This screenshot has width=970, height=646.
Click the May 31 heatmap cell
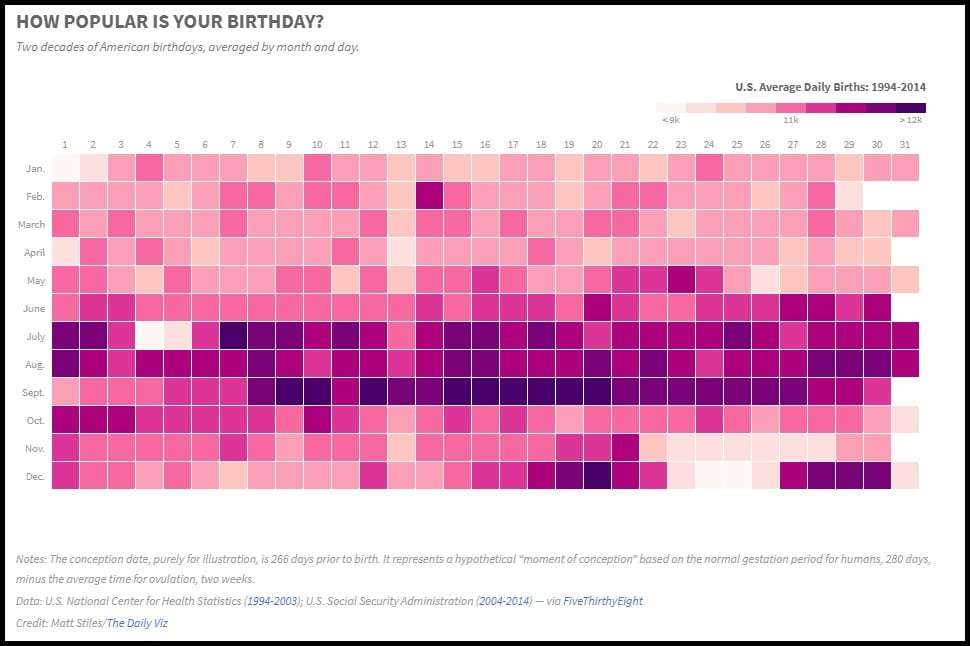pyautogui.click(x=905, y=279)
